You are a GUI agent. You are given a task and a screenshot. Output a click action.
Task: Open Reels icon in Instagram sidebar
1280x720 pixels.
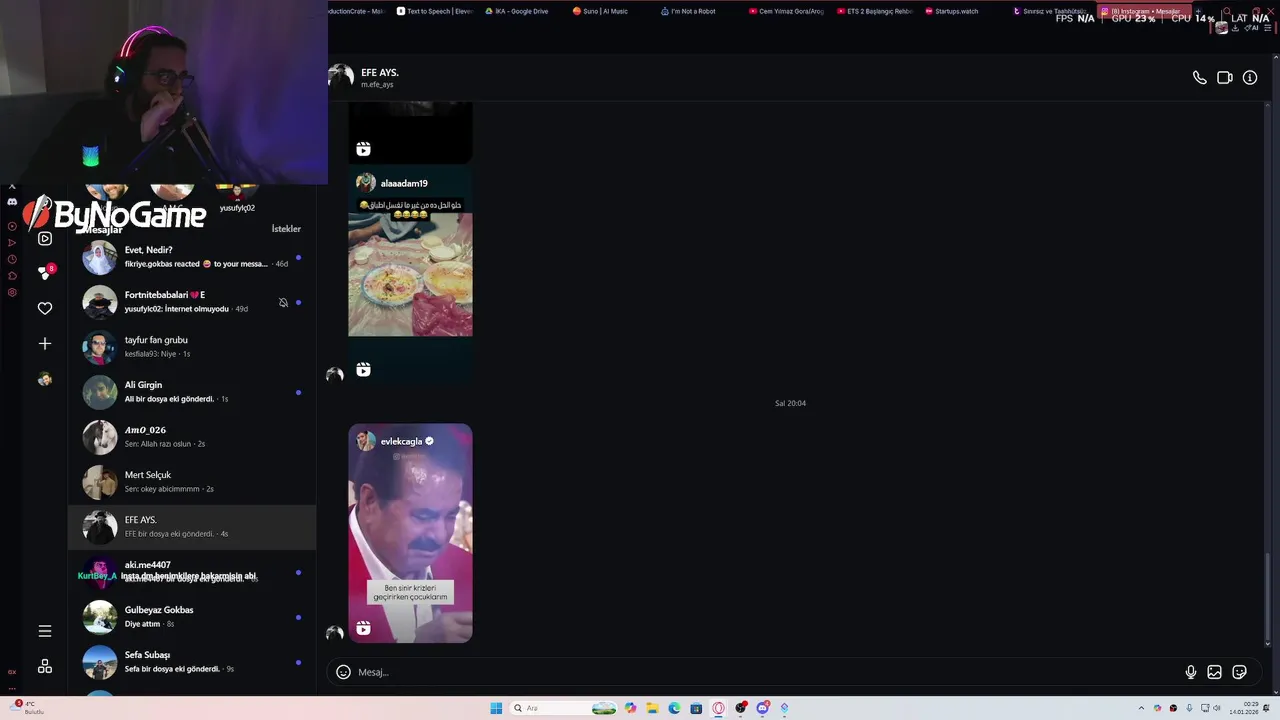(45, 238)
